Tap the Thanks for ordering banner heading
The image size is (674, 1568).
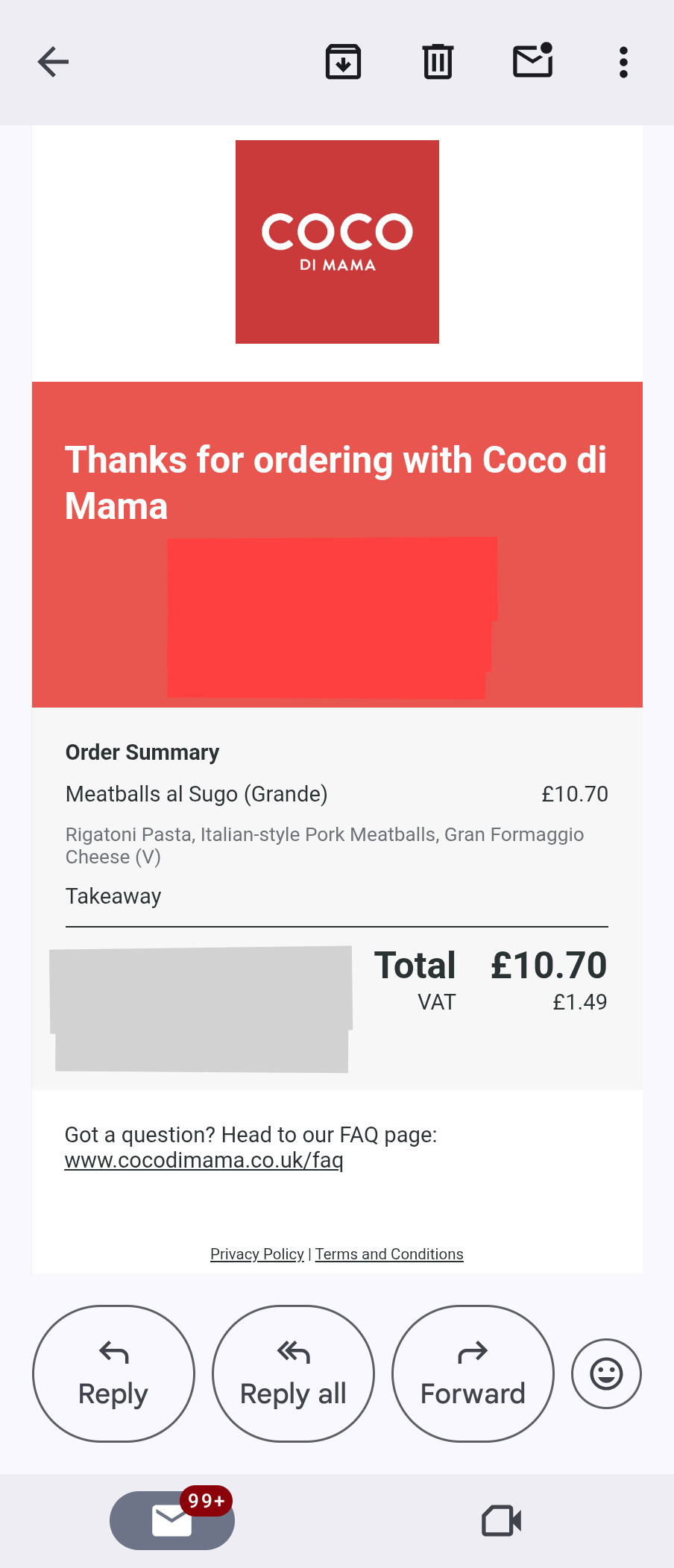[336, 482]
